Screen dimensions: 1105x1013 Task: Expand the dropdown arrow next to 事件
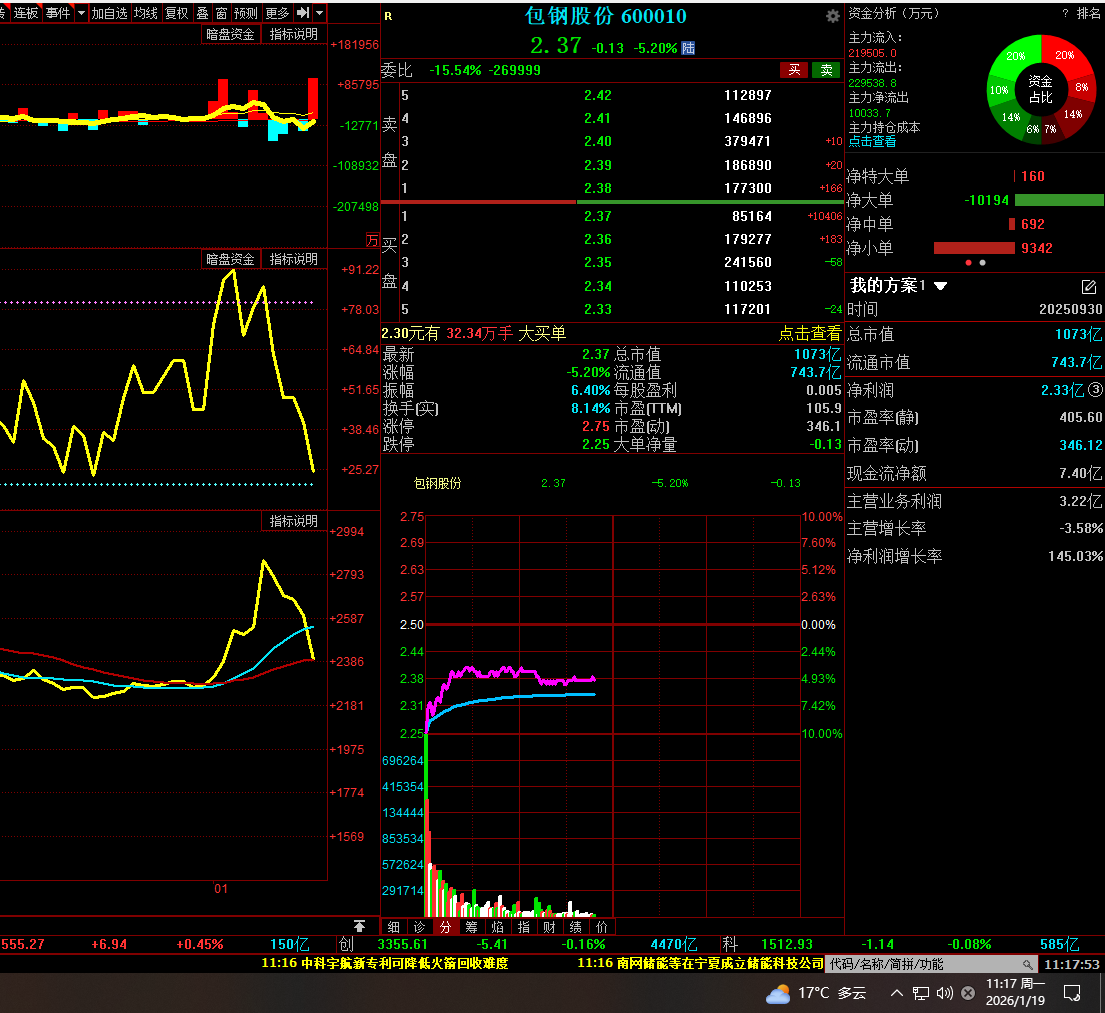pos(81,13)
